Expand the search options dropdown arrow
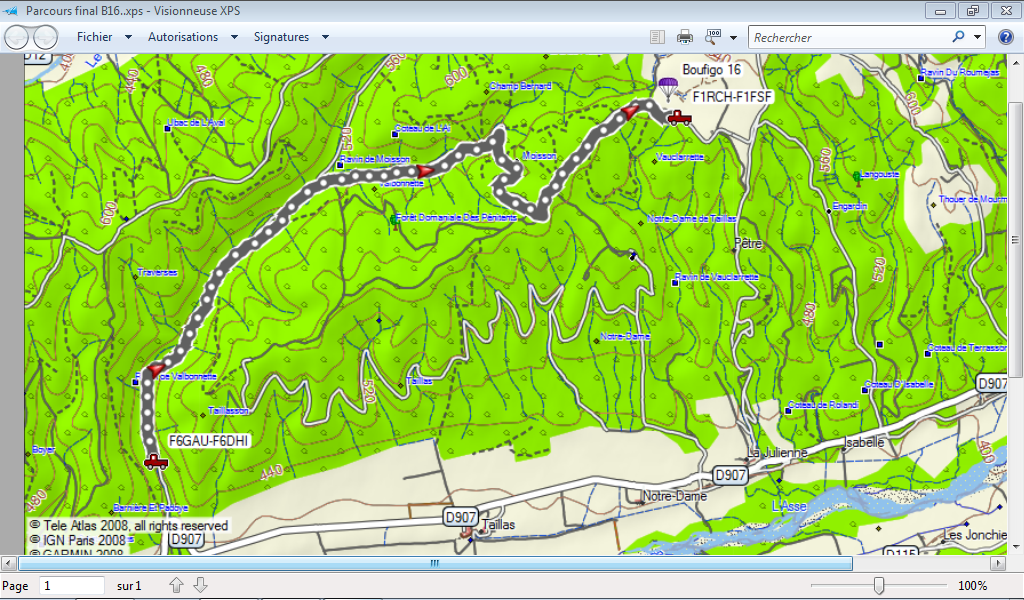Screen dimensions: 1024x600 (x=977, y=37)
